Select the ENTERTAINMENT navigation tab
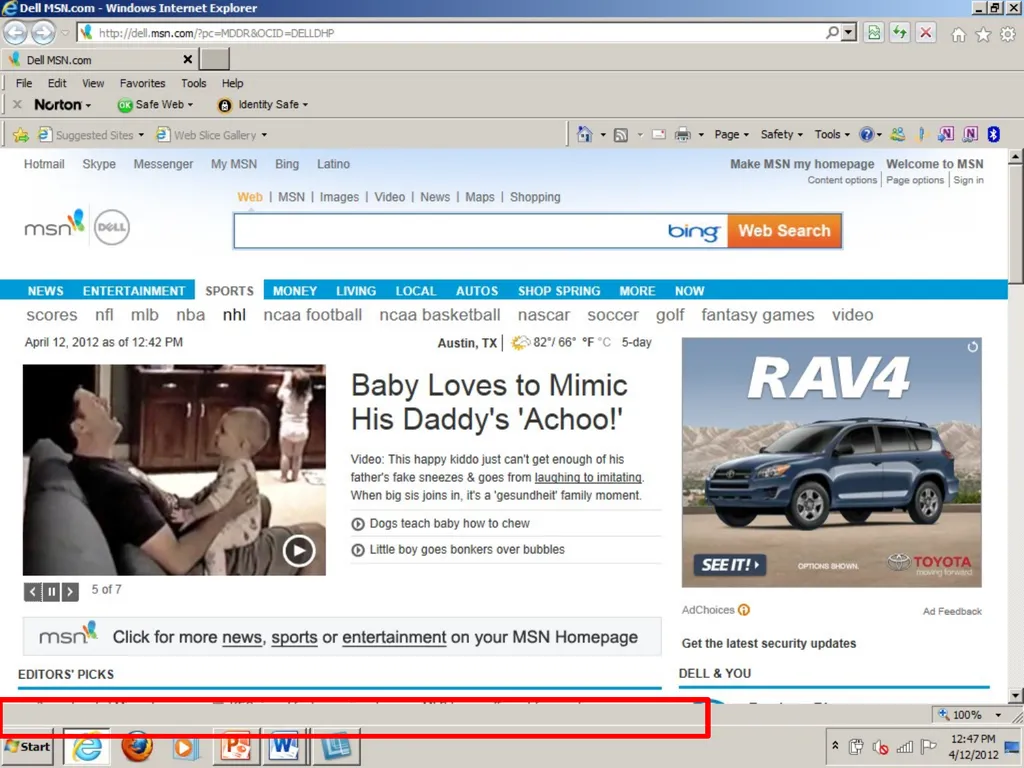 (x=134, y=291)
